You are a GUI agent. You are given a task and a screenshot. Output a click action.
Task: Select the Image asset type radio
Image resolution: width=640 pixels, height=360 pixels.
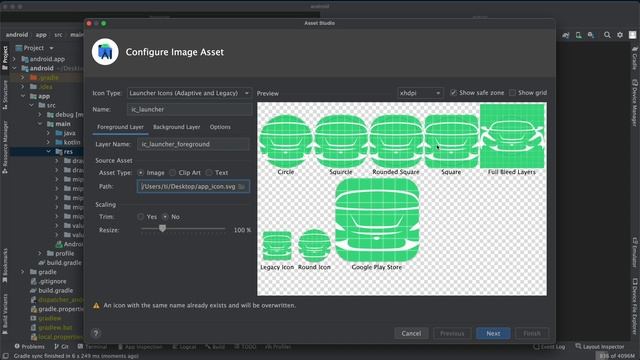pyautogui.click(x=141, y=173)
